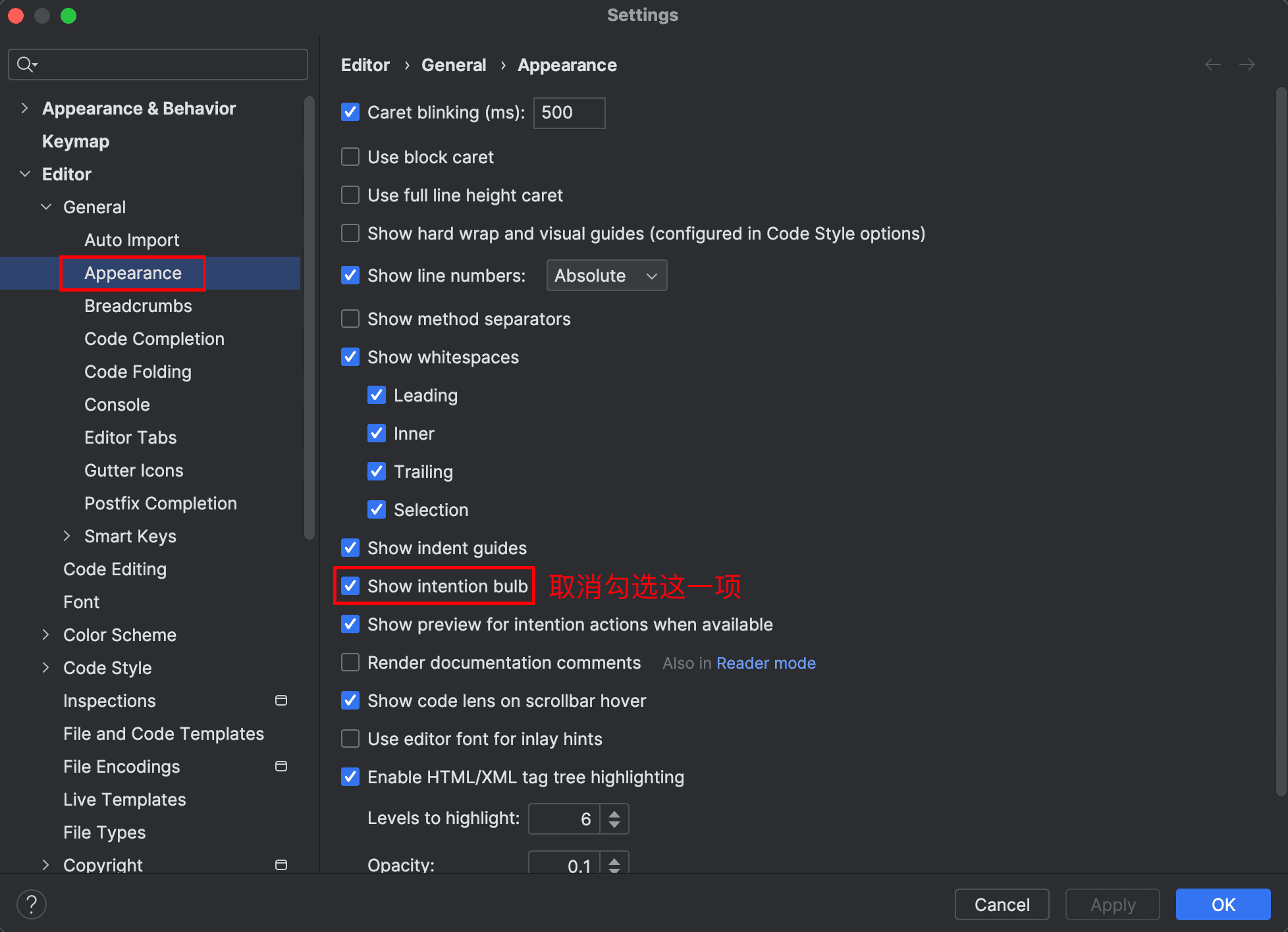
Task: Open Code Editing settings
Action: (x=115, y=569)
